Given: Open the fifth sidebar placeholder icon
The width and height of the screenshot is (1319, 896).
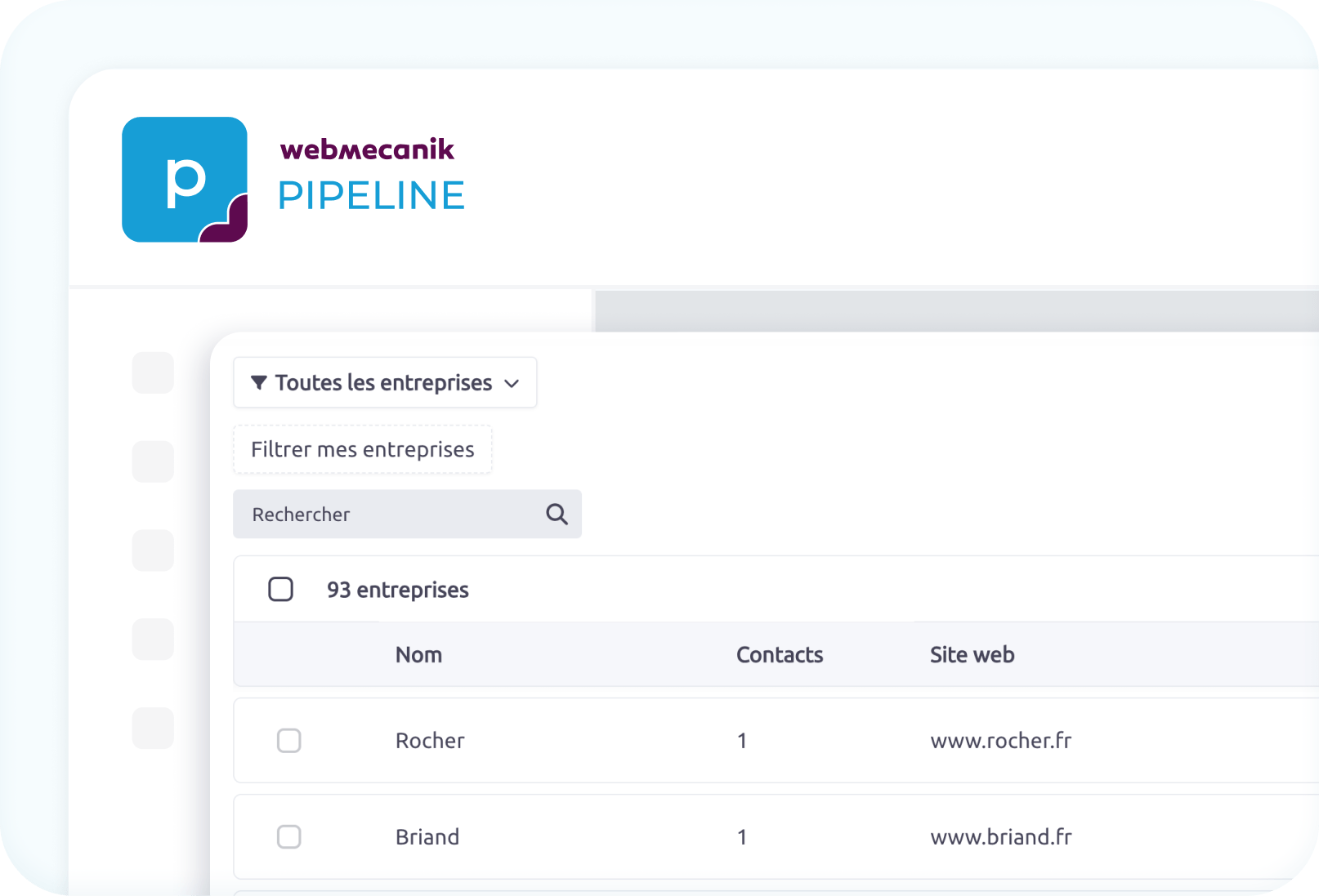Looking at the screenshot, I should click(x=153, y=728).
